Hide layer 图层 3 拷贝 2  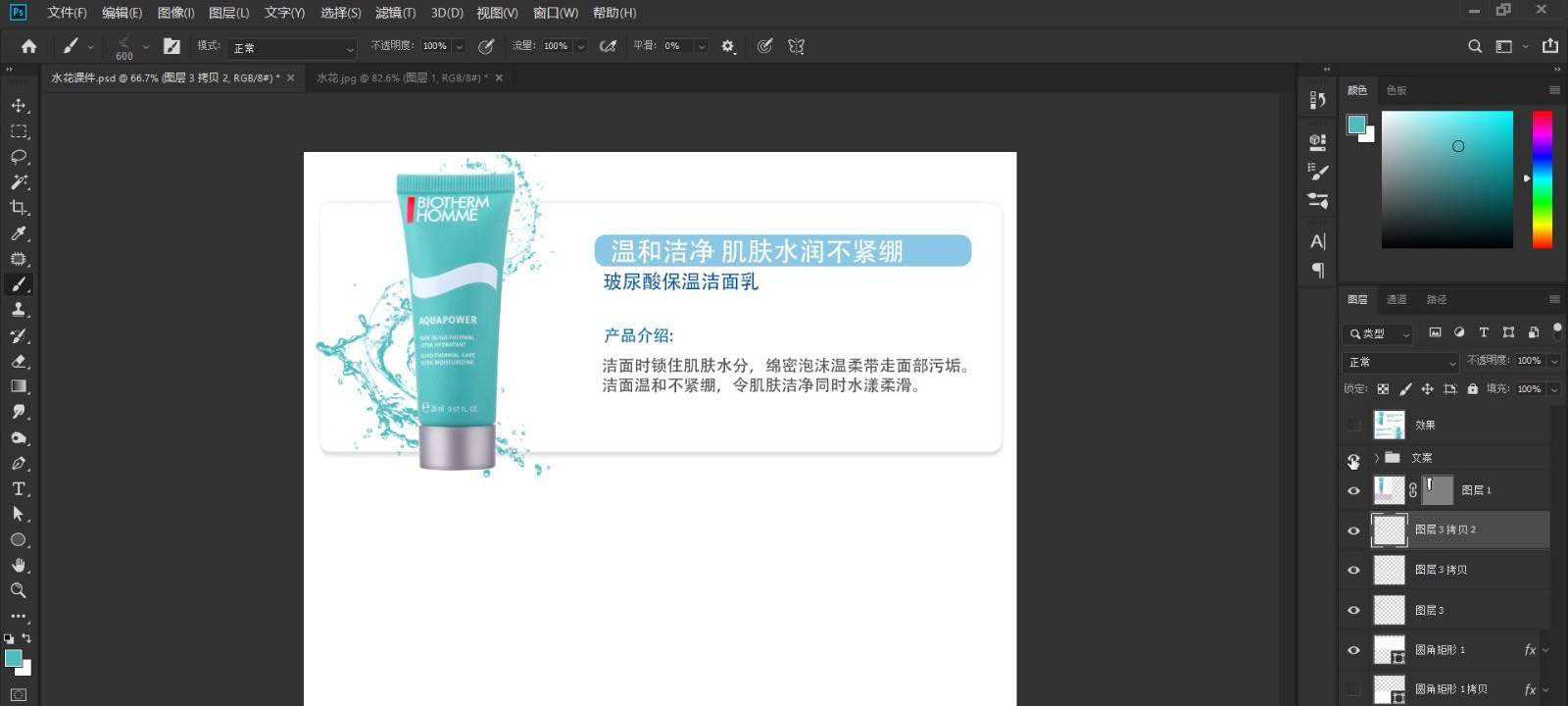tap(1353, 530)
